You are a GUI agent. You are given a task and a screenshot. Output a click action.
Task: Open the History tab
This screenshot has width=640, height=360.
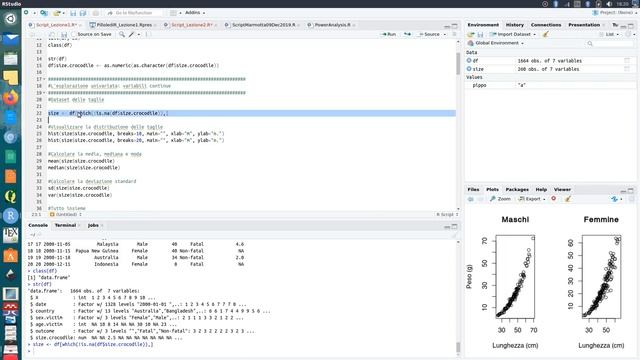[515, 25]
